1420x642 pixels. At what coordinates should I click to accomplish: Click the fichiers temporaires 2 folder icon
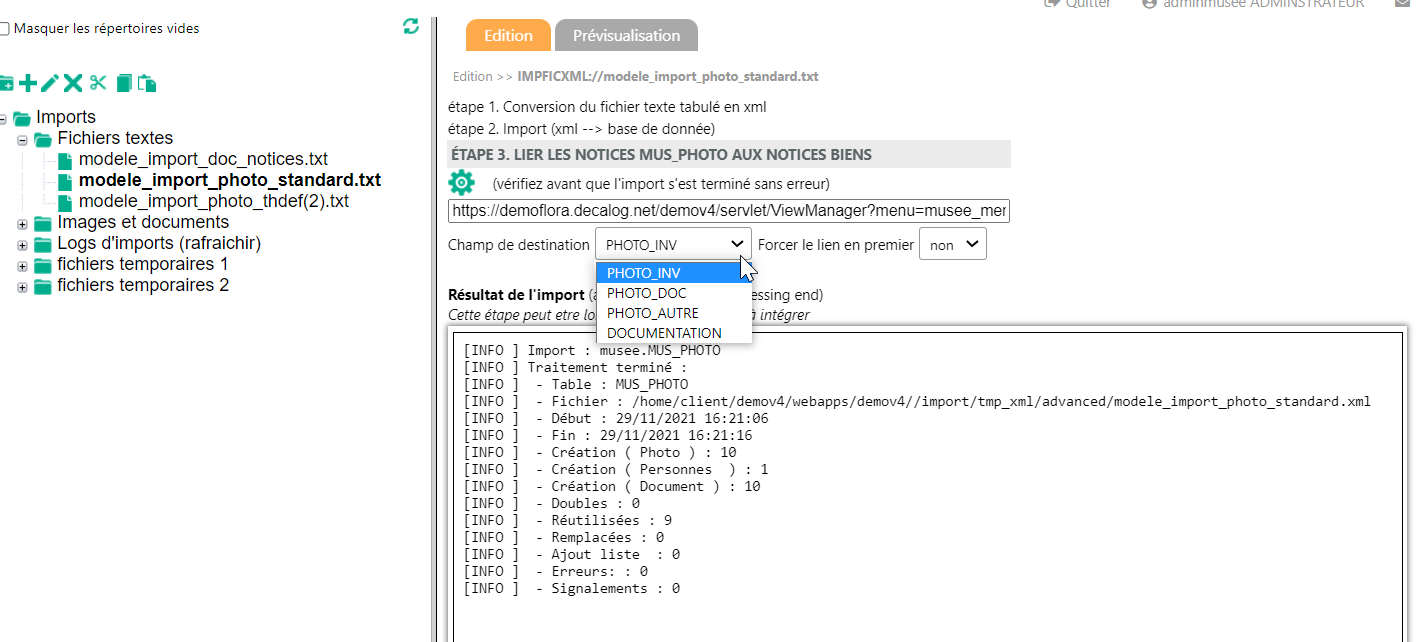pos(43,286)
